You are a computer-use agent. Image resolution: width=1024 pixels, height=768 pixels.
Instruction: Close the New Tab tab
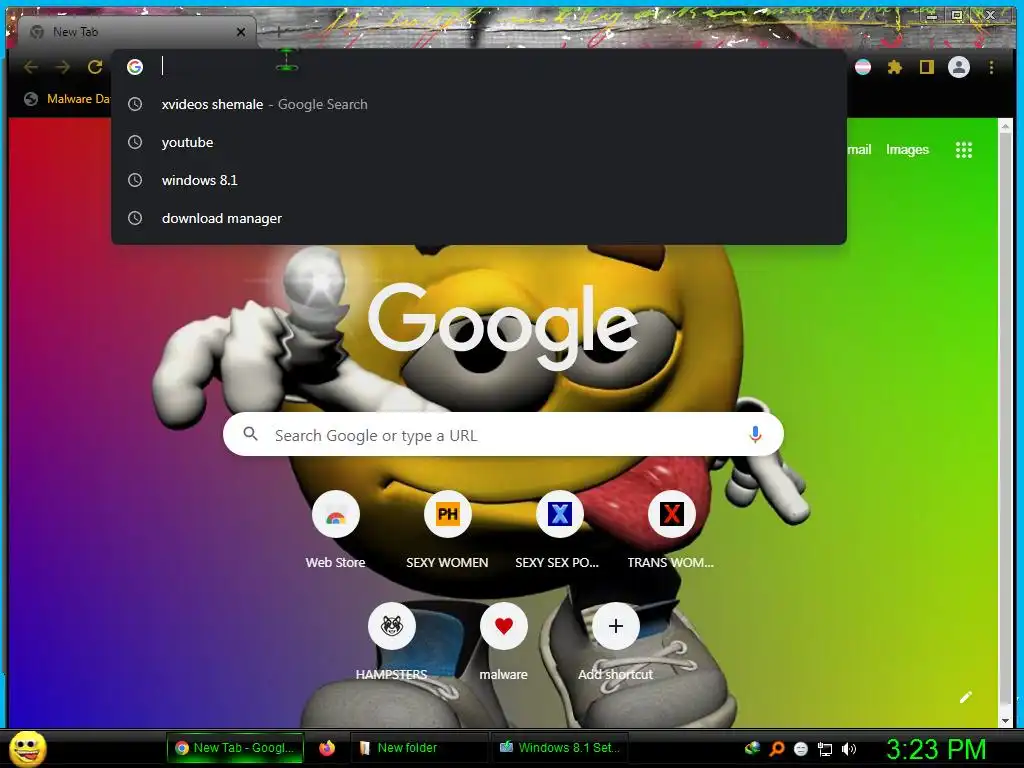coord(241,32)
